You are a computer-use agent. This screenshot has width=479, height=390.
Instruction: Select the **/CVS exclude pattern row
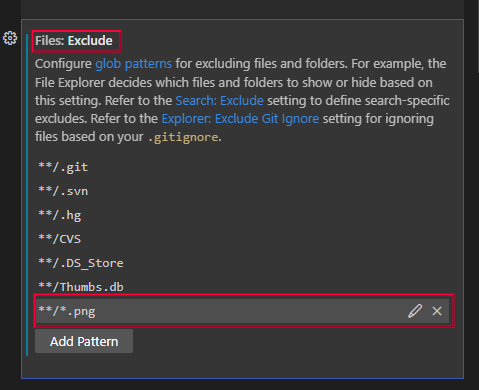(242, 239)
